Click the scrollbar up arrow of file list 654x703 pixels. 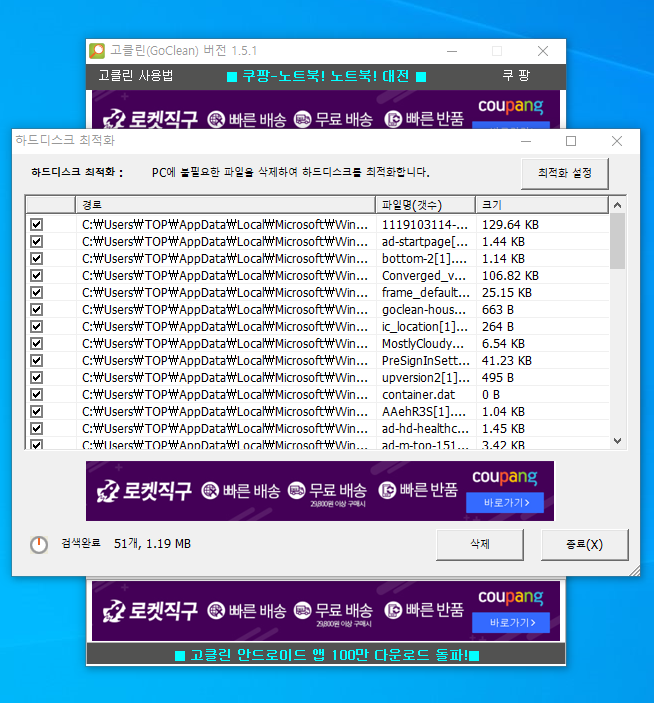[617, 205]
